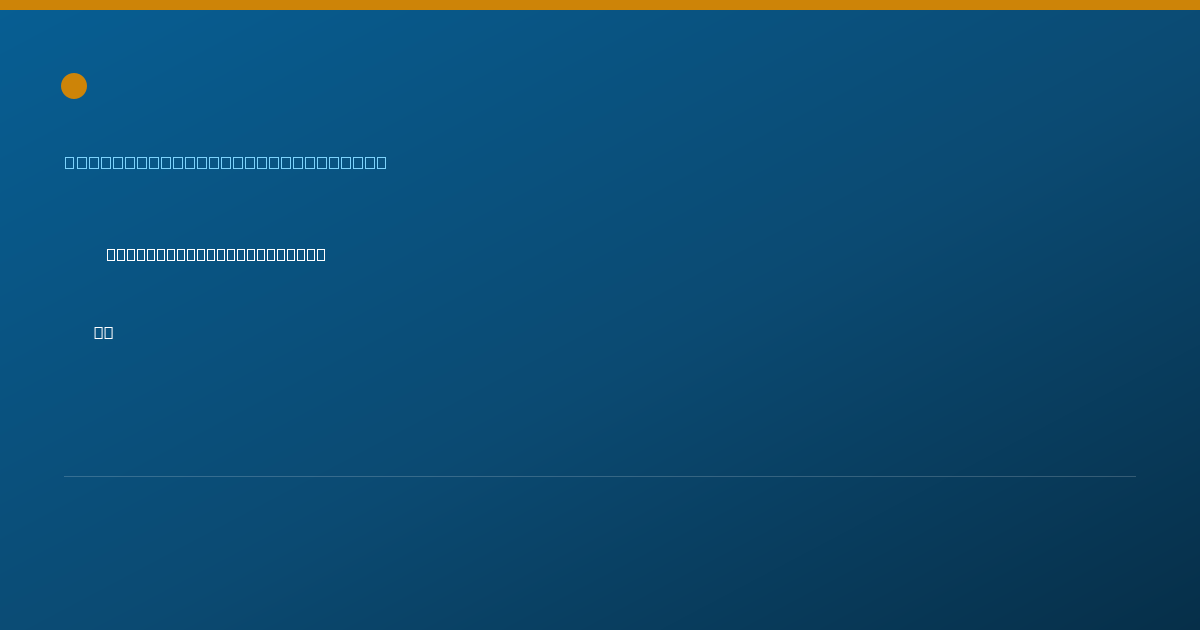Click the thin horizontal divider line
This screenshot has width=1200, height=630.
pyautogui.click(x=600, y=476)
